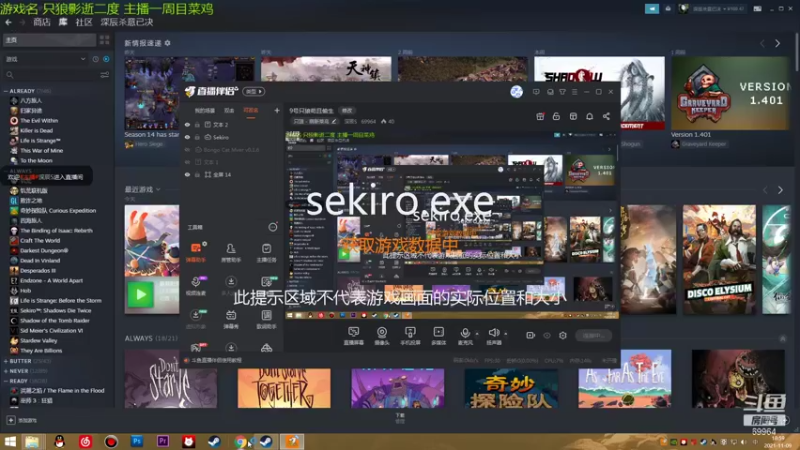Collapse the READY collection in Steam library
The width and height of the screenshot is (800, 450).
[6, 381]
